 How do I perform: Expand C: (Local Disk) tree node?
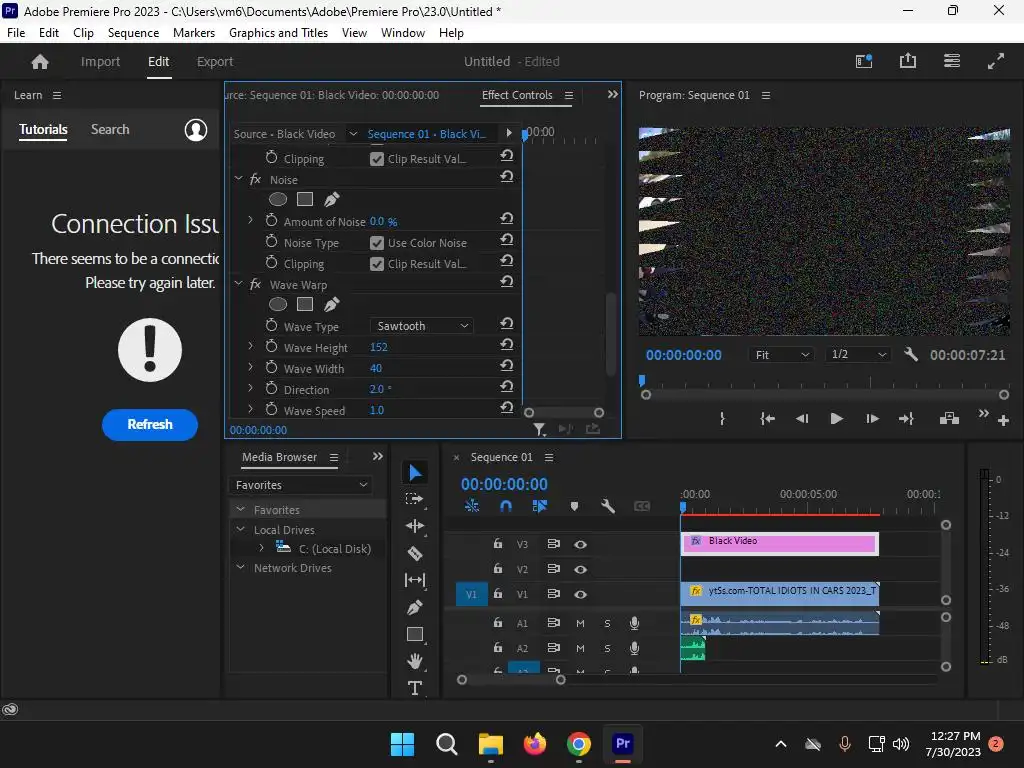(262, 548)
